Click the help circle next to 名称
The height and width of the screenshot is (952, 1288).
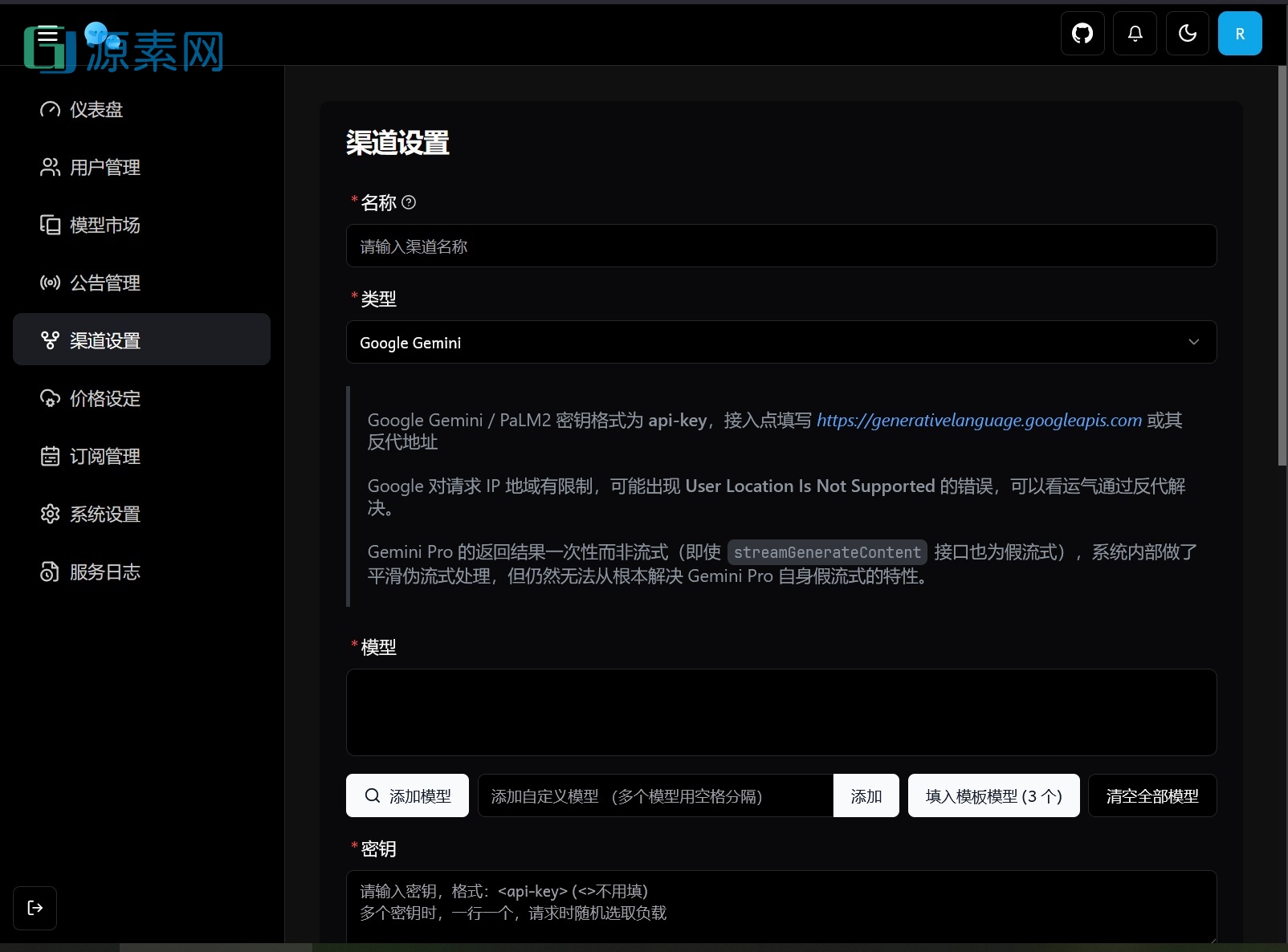pyautogui.click(x=410, y=203)
